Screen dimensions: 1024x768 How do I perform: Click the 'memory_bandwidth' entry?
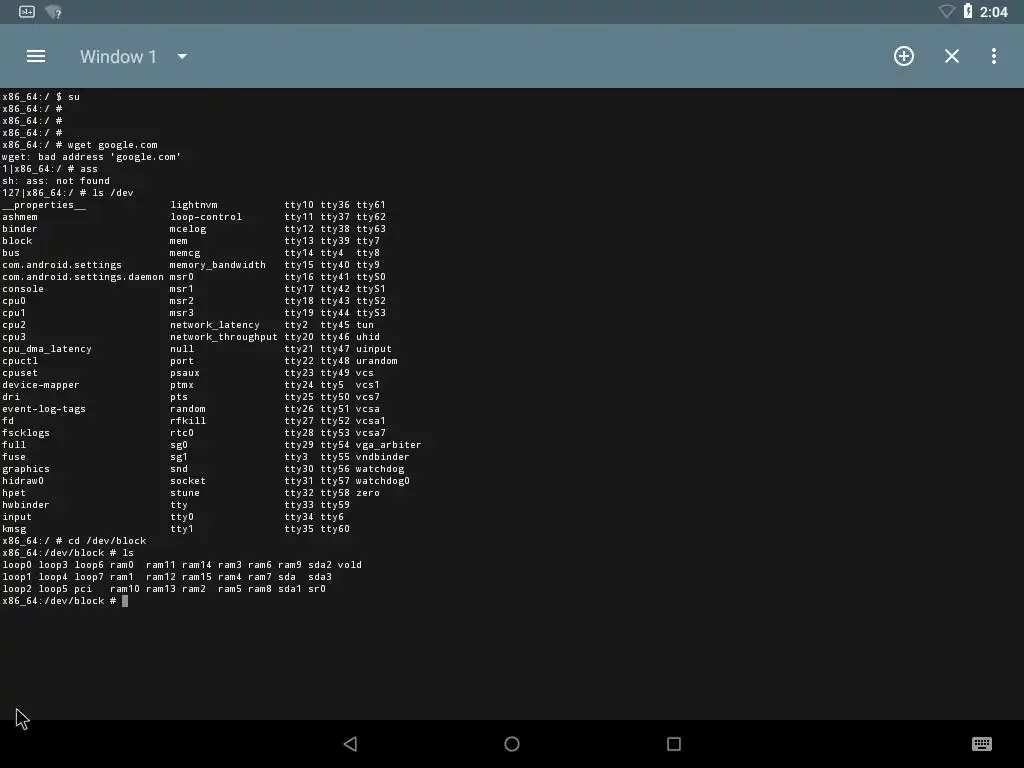click(217, 265)
